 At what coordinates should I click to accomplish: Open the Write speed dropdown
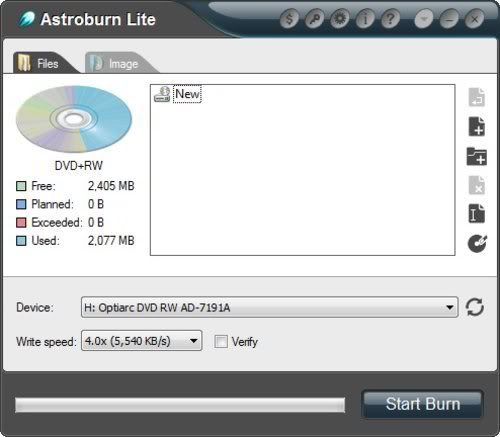(141, 341)
